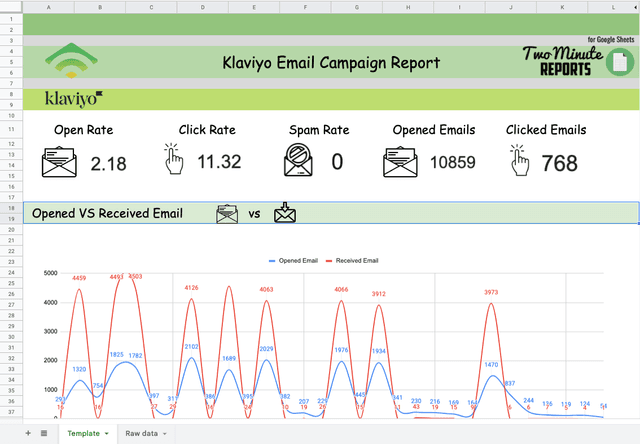The image size is (640, 444).
Task: Click the blue data label 1976
Action: pyautogui.click(x=341, y=350)
